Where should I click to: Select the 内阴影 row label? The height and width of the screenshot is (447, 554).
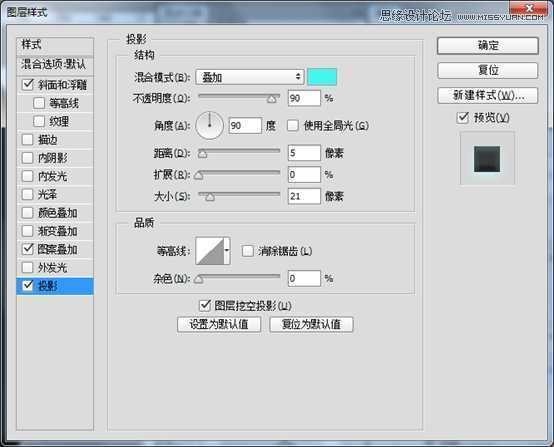click(52, 158)
